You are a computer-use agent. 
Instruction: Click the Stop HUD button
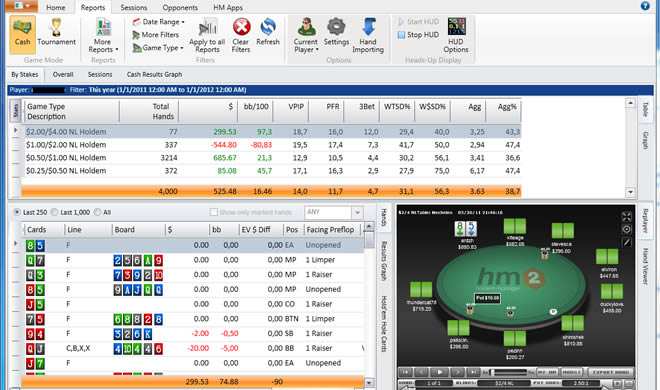[x=418, y=35]
